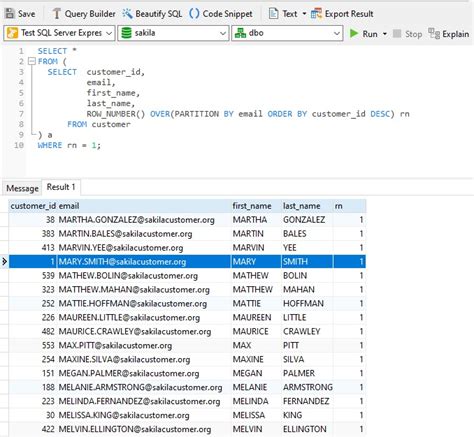474x437 pixels.
Task: Click the Save disk icon
Action: [x=10, y=14]
